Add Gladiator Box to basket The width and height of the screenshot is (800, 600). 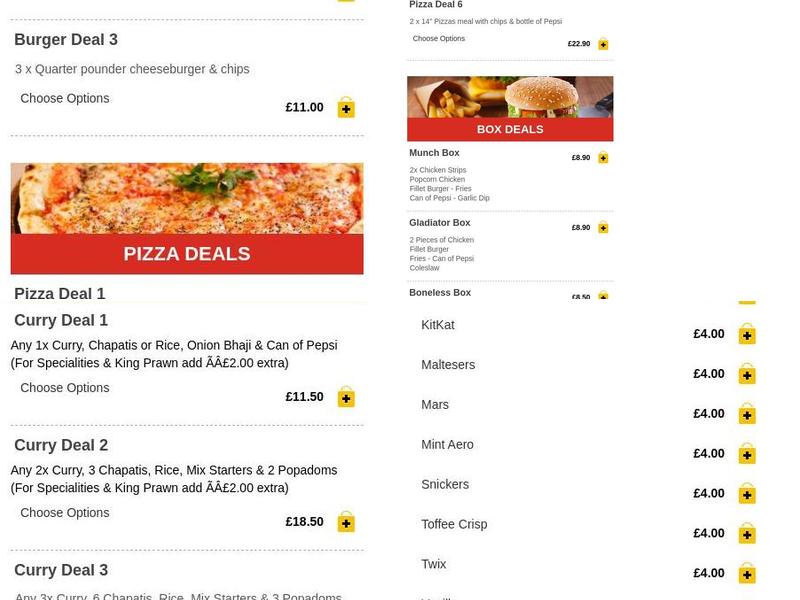pos(603,228)
